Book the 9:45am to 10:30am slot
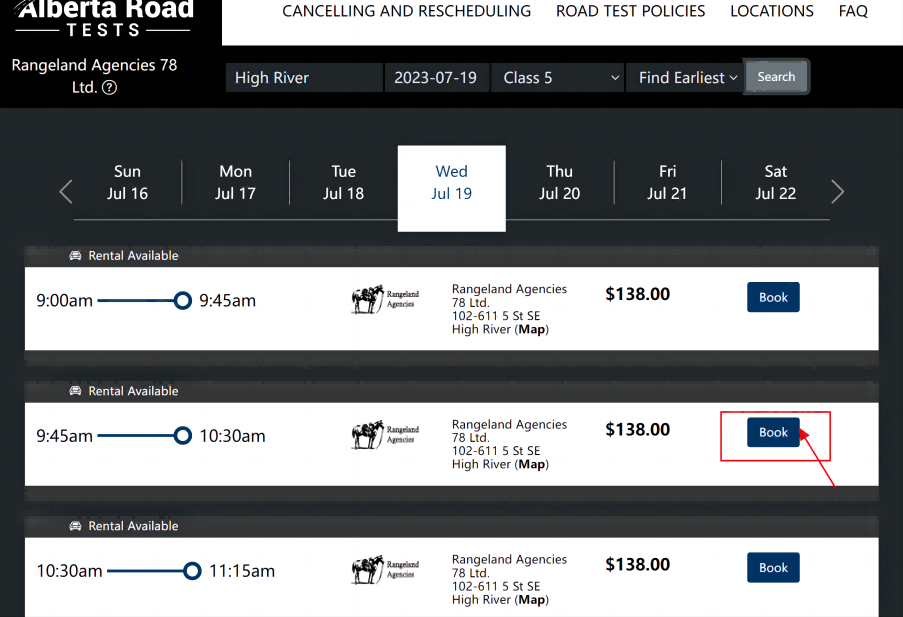Screen dimensions: 903x617 (x=773, y=433)
